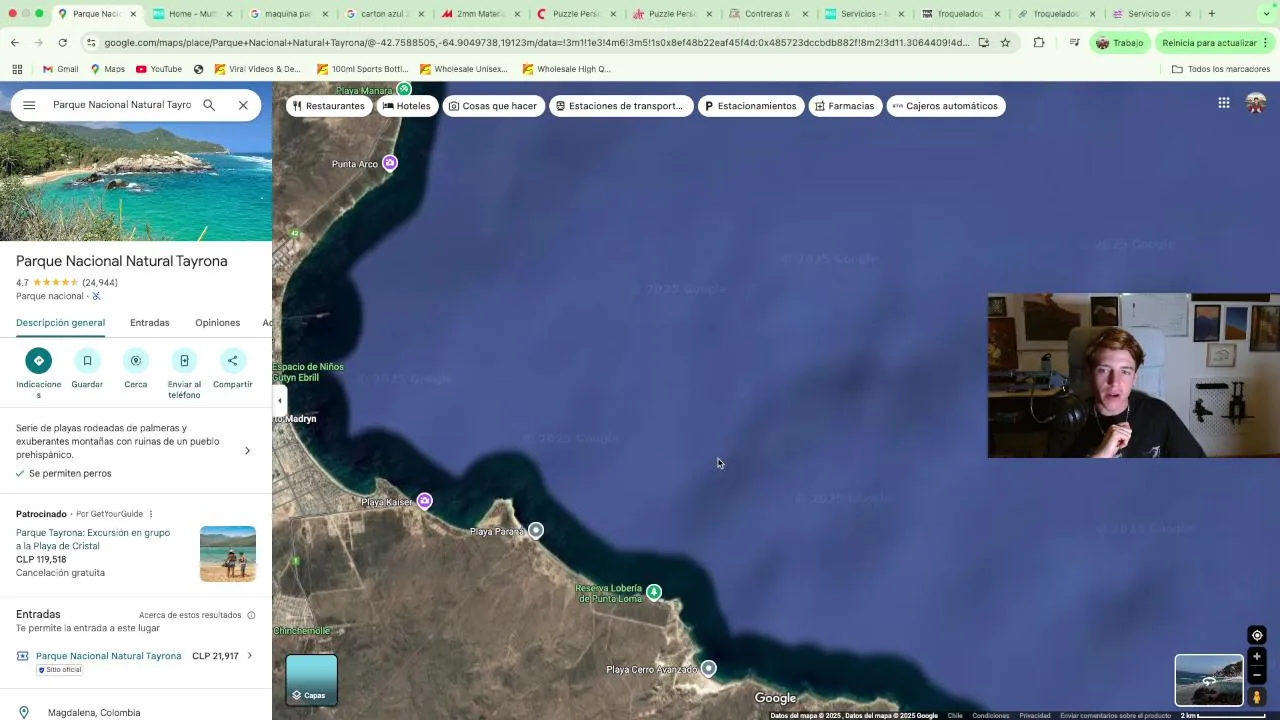
Task: Reload the page with browser refresh
Action: [x=62, y=43]
